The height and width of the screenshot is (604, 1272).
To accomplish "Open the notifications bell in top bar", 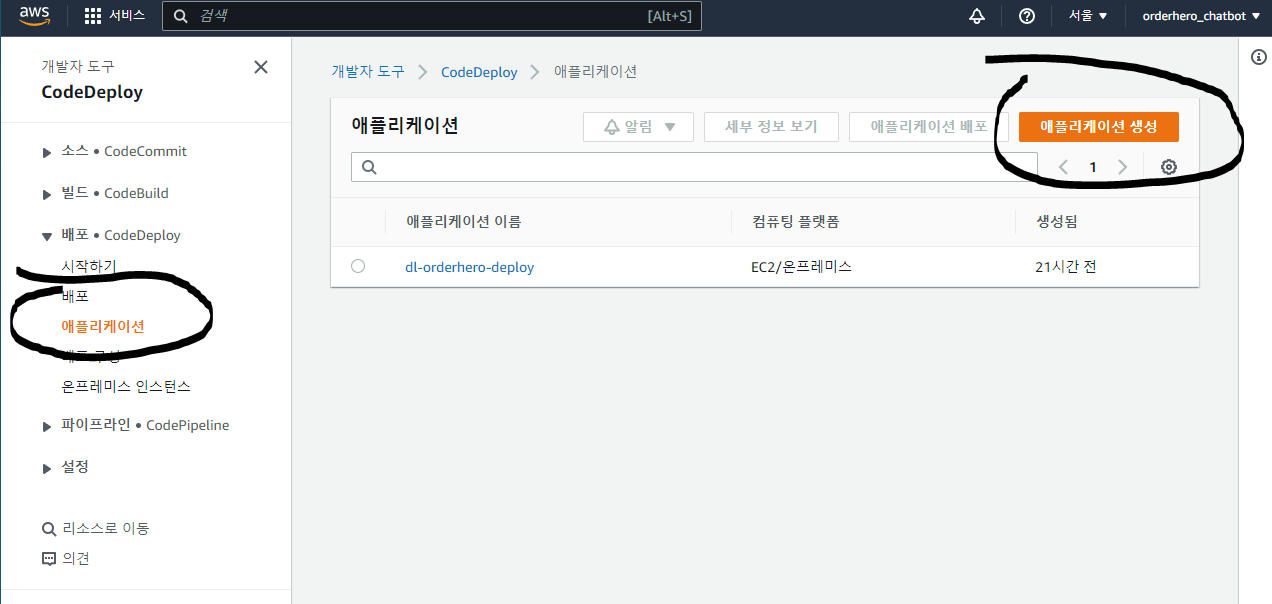I will (977, 16).
